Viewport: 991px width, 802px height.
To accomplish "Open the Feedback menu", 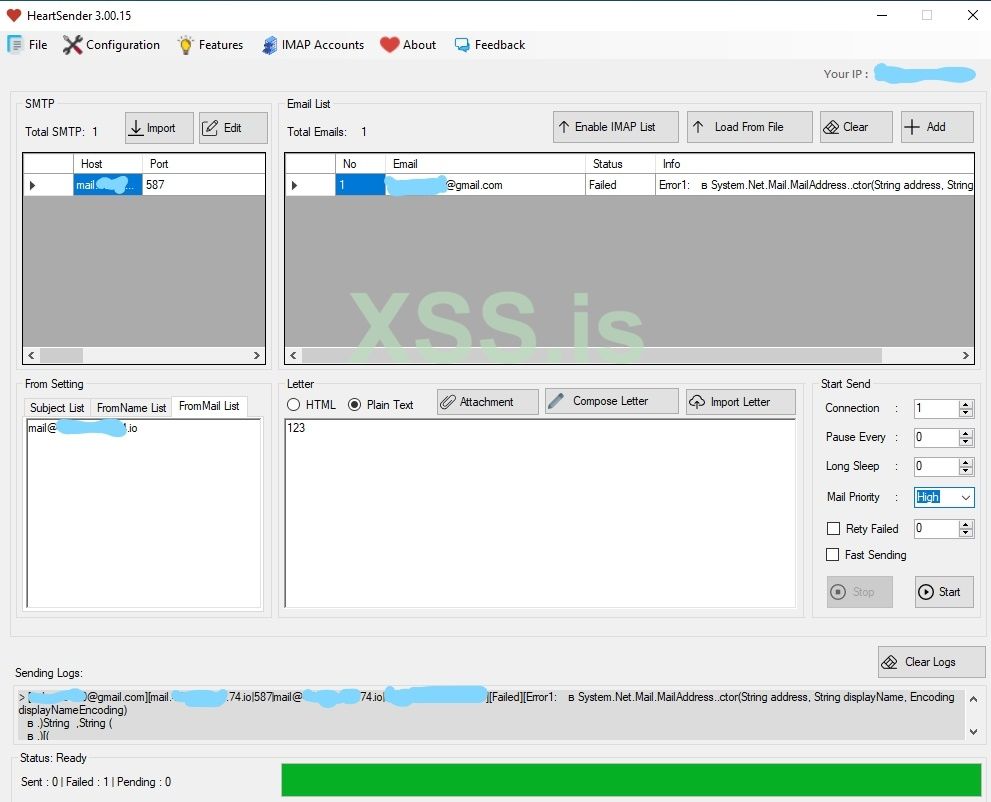I will pyautogui.click(x=490, y=45).
